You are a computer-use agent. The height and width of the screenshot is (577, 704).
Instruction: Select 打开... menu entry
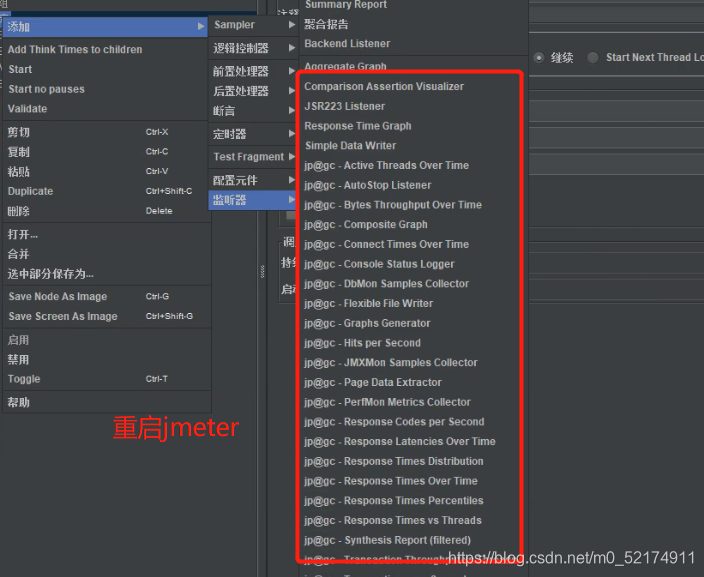105,234
